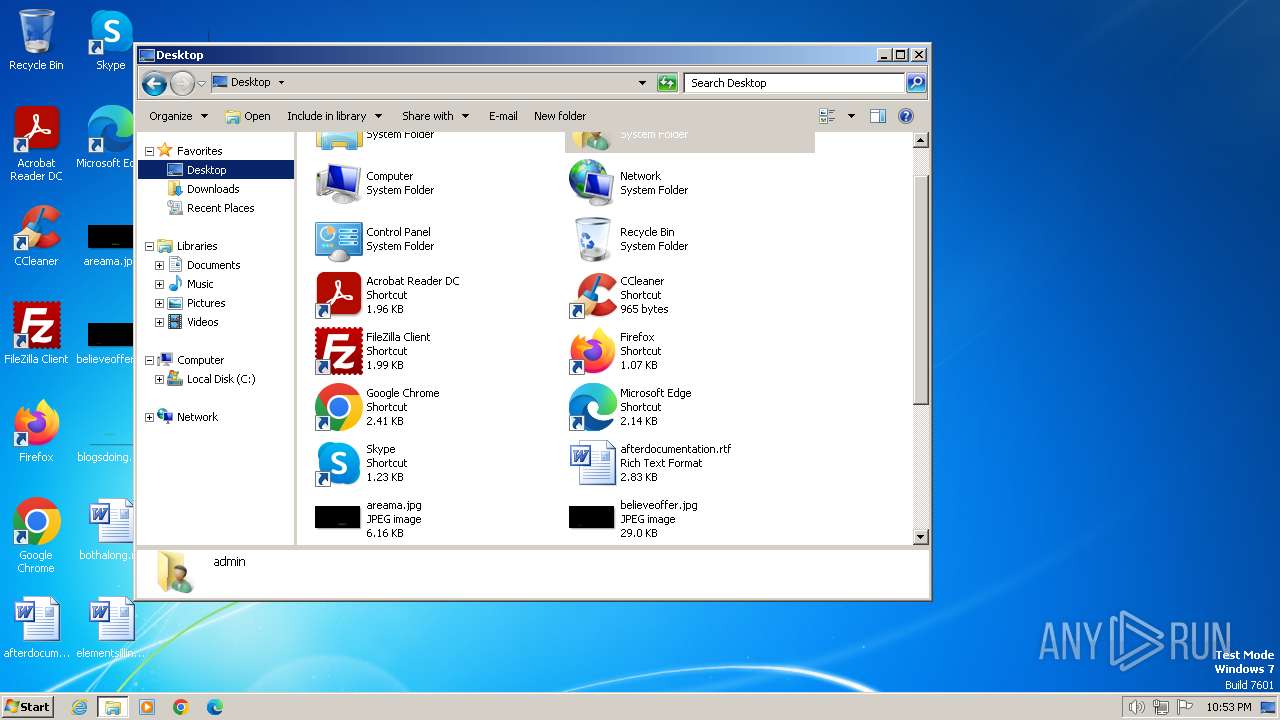Viewport: 1280px width, 720px height.
Task: Click the Back navigation arrow in Explorer
Action: [x=154, y=83]
